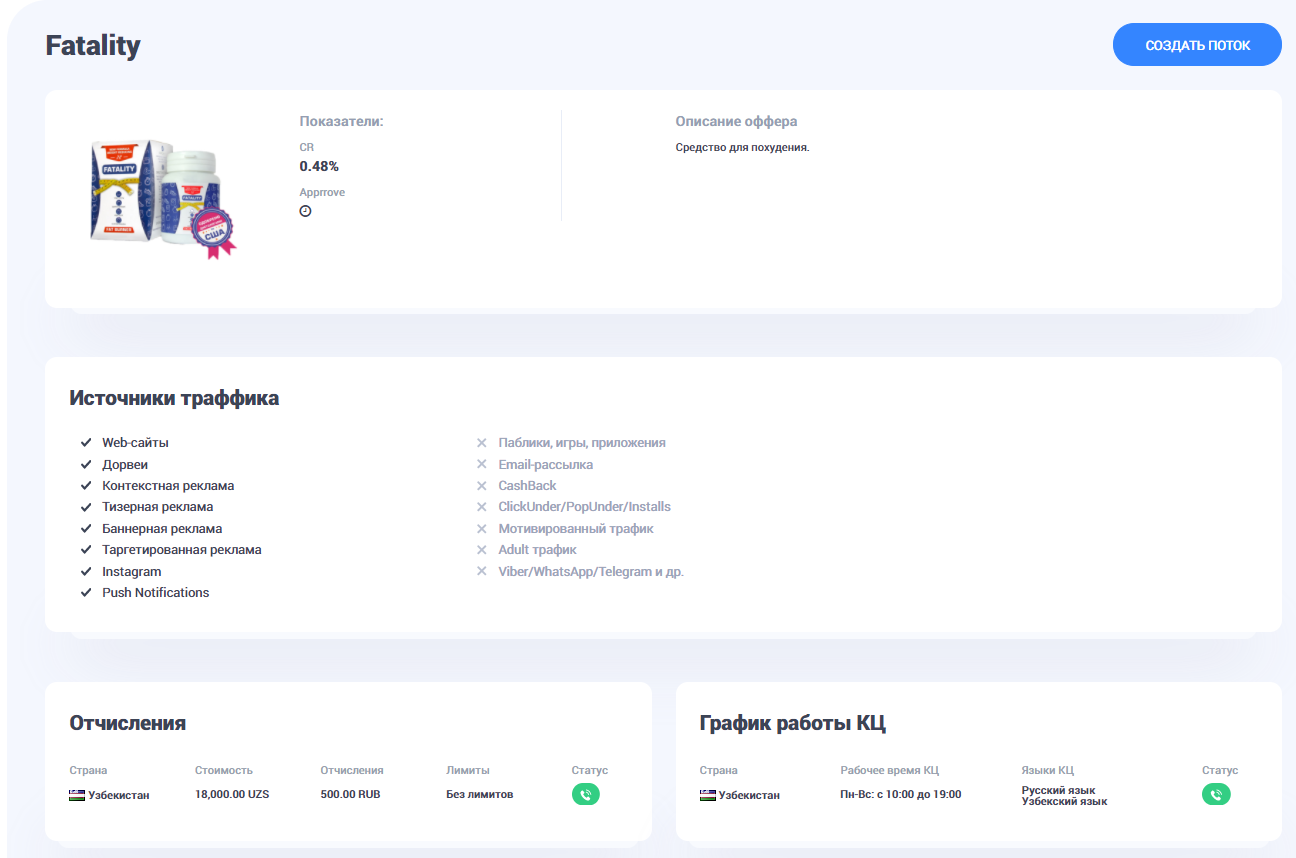Click the Узбекский язык call-center language

tap(1064, 801)
